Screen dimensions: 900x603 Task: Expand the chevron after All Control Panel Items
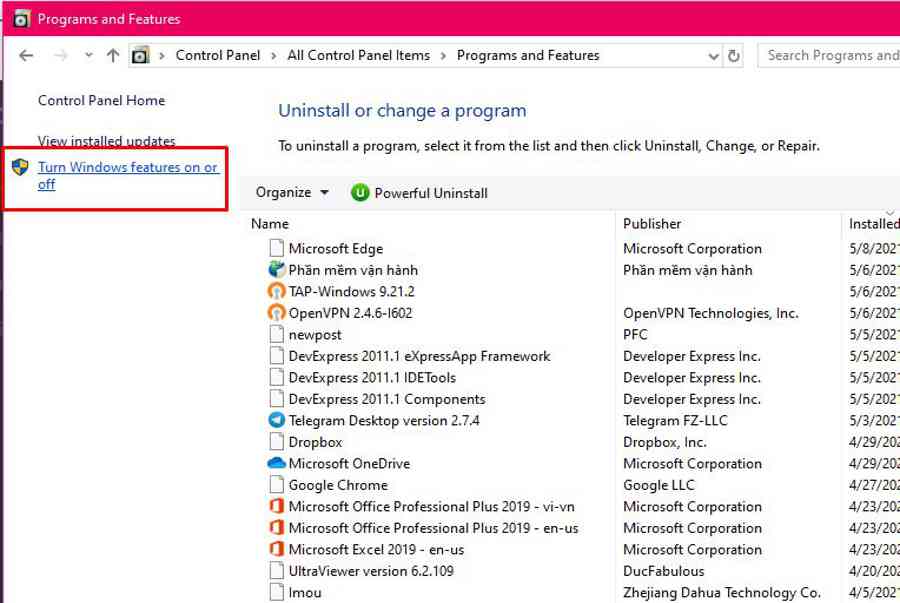(x=443, y=56)
